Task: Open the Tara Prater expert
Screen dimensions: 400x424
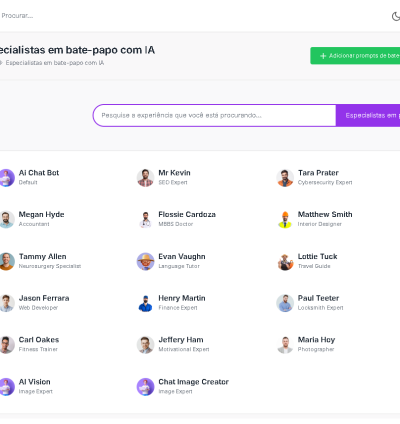Action: 318,173
